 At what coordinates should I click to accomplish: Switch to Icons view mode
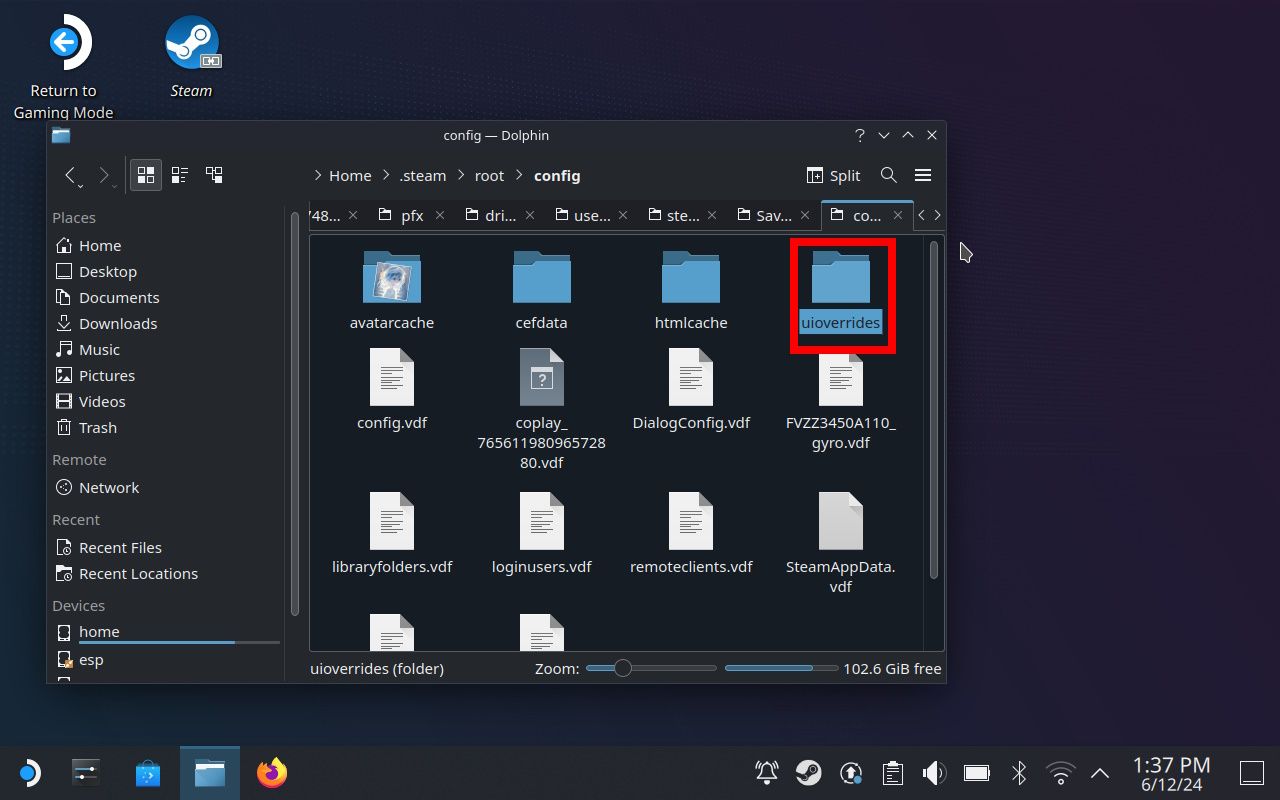click(146, 175)
